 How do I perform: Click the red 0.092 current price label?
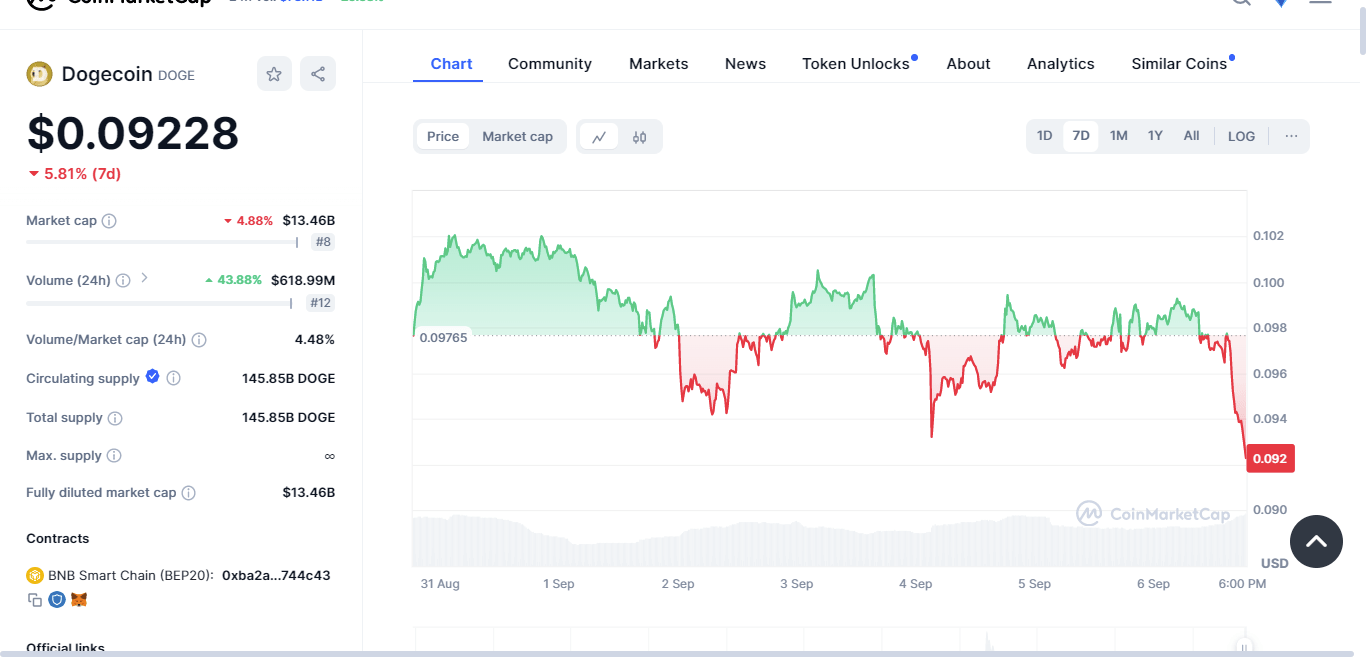tap(1271, 458)
